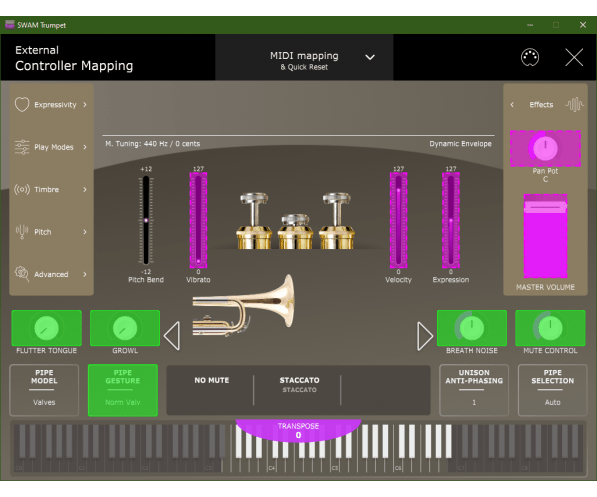Click the Timbre menu label

(x=46, y=189)
